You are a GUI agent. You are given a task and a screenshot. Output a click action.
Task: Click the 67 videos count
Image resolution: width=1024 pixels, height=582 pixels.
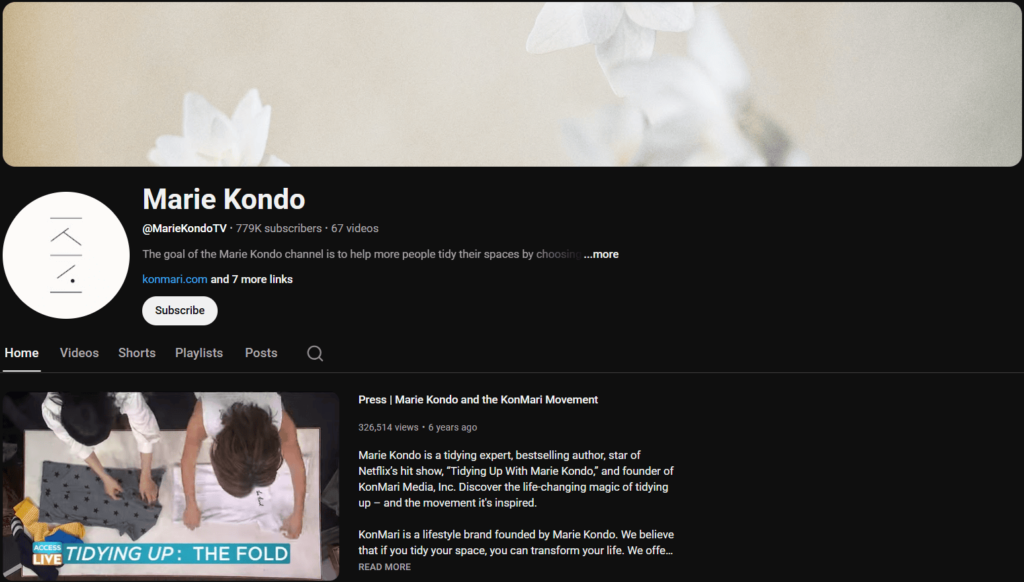click(x=355, y=229)
